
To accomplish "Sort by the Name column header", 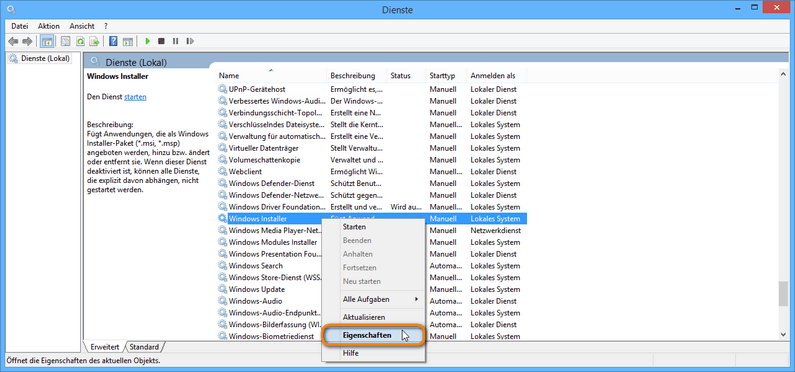I will click(x=271, y=76).
